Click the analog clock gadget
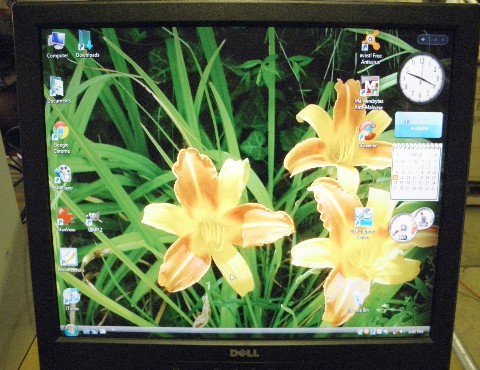 point(422,79)
